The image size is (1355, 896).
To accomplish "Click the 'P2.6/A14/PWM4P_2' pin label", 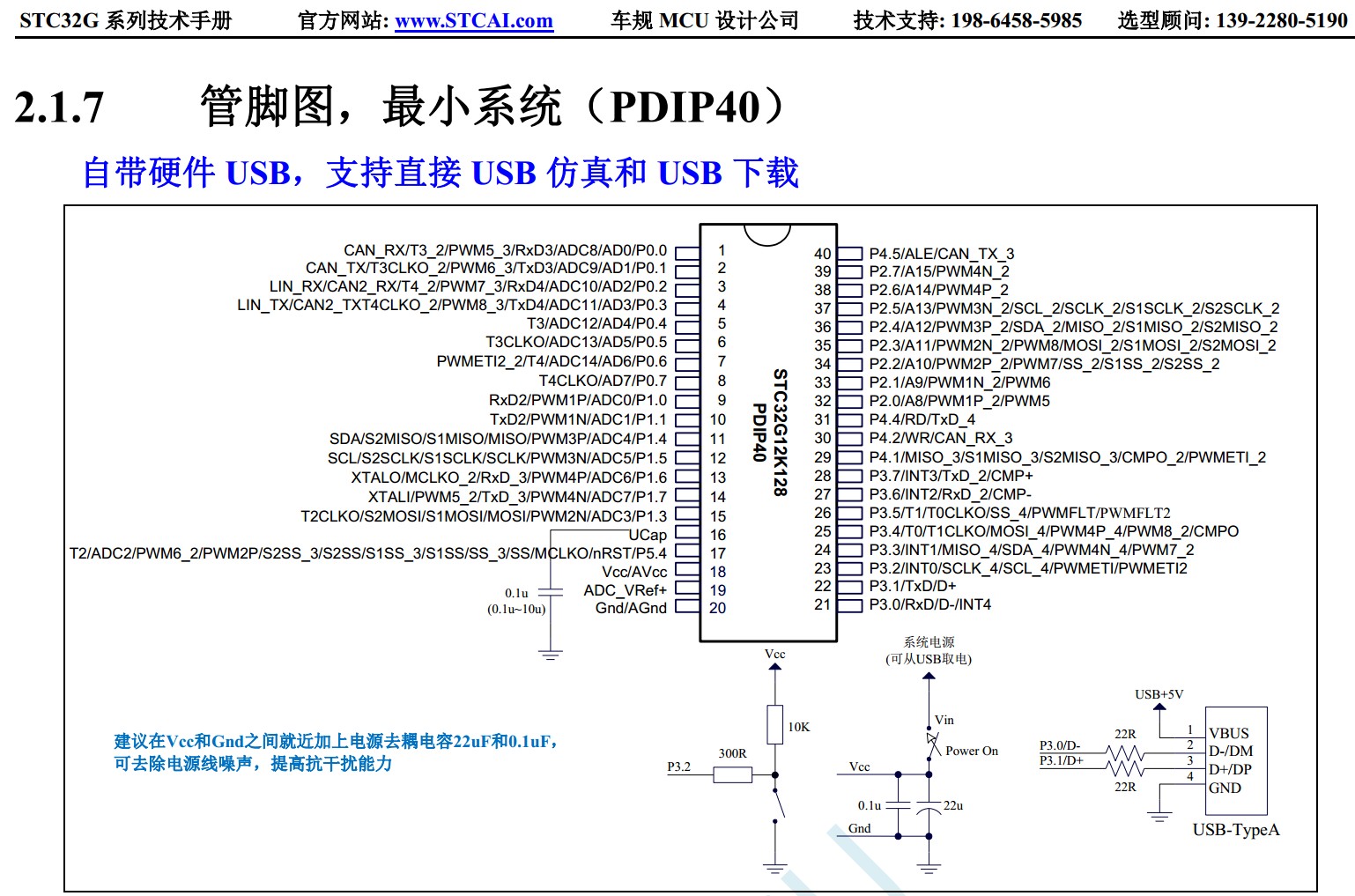I will point(939,290).
